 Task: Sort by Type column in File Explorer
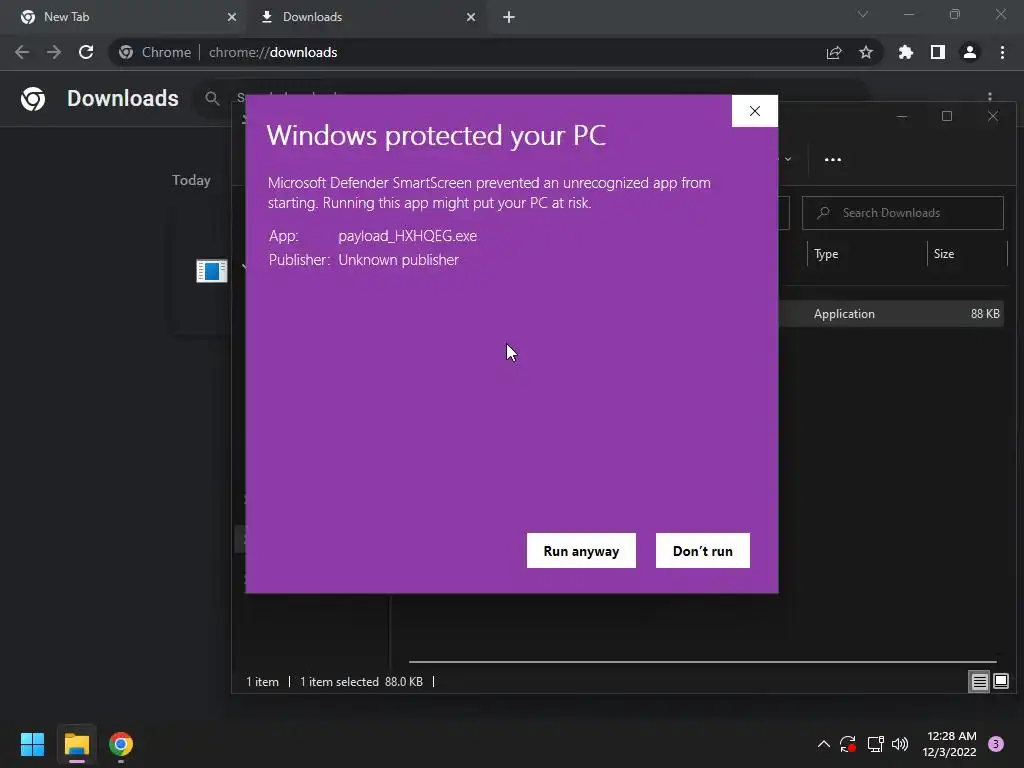826,254
